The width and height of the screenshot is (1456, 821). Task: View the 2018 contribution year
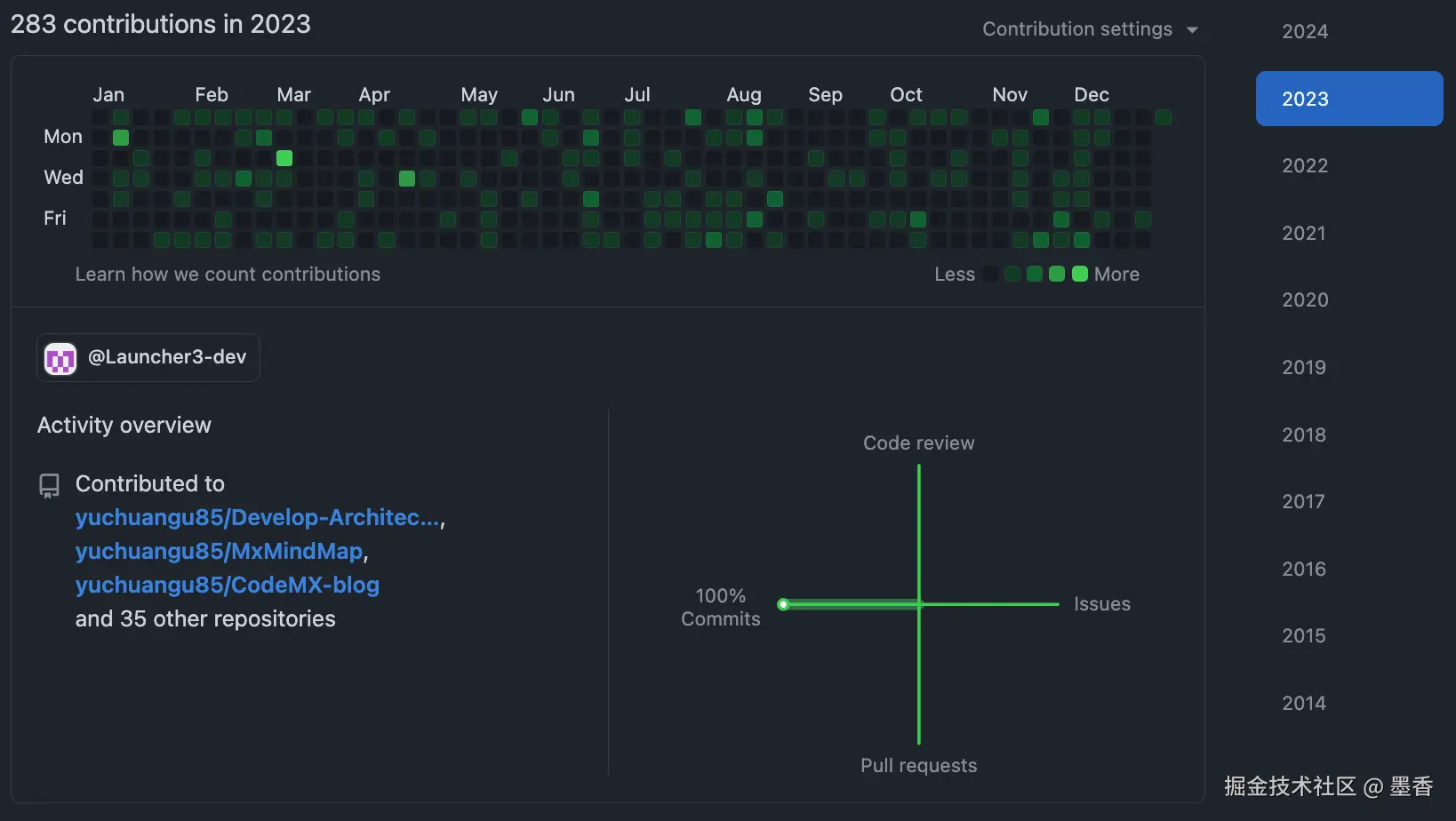point(1303,434)
